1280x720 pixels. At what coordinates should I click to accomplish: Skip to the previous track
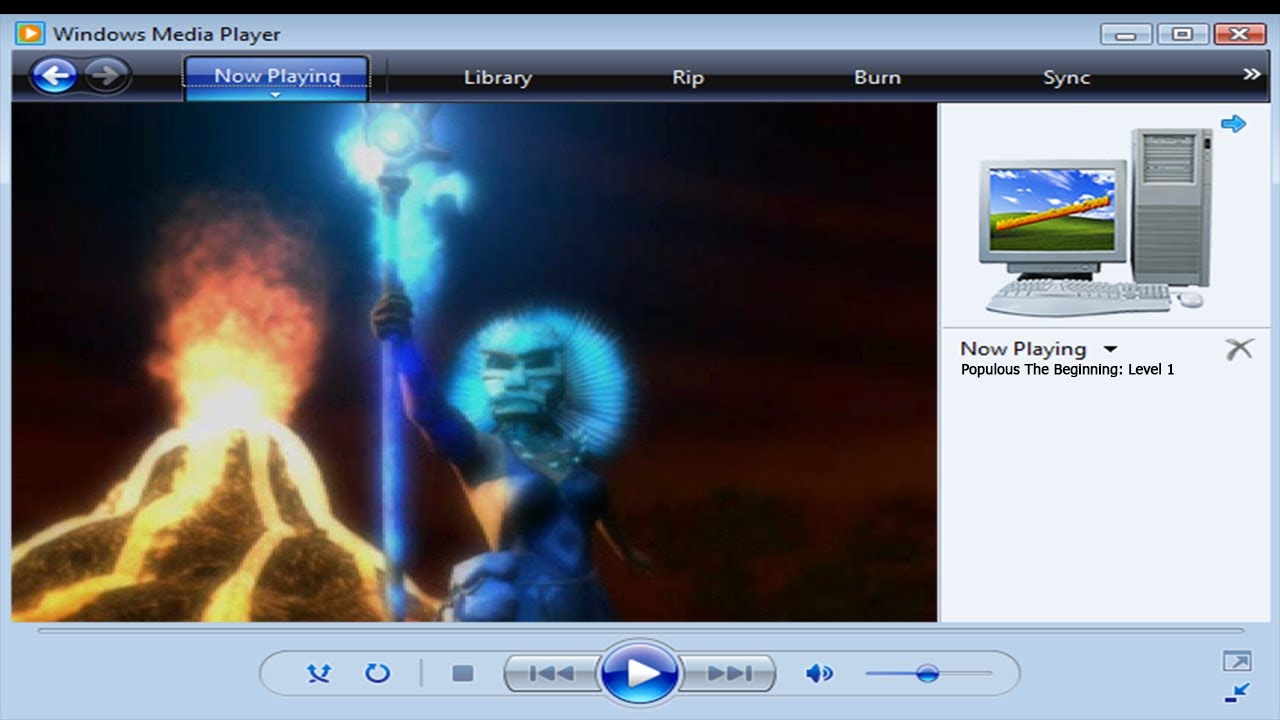[x=551, y=673]
